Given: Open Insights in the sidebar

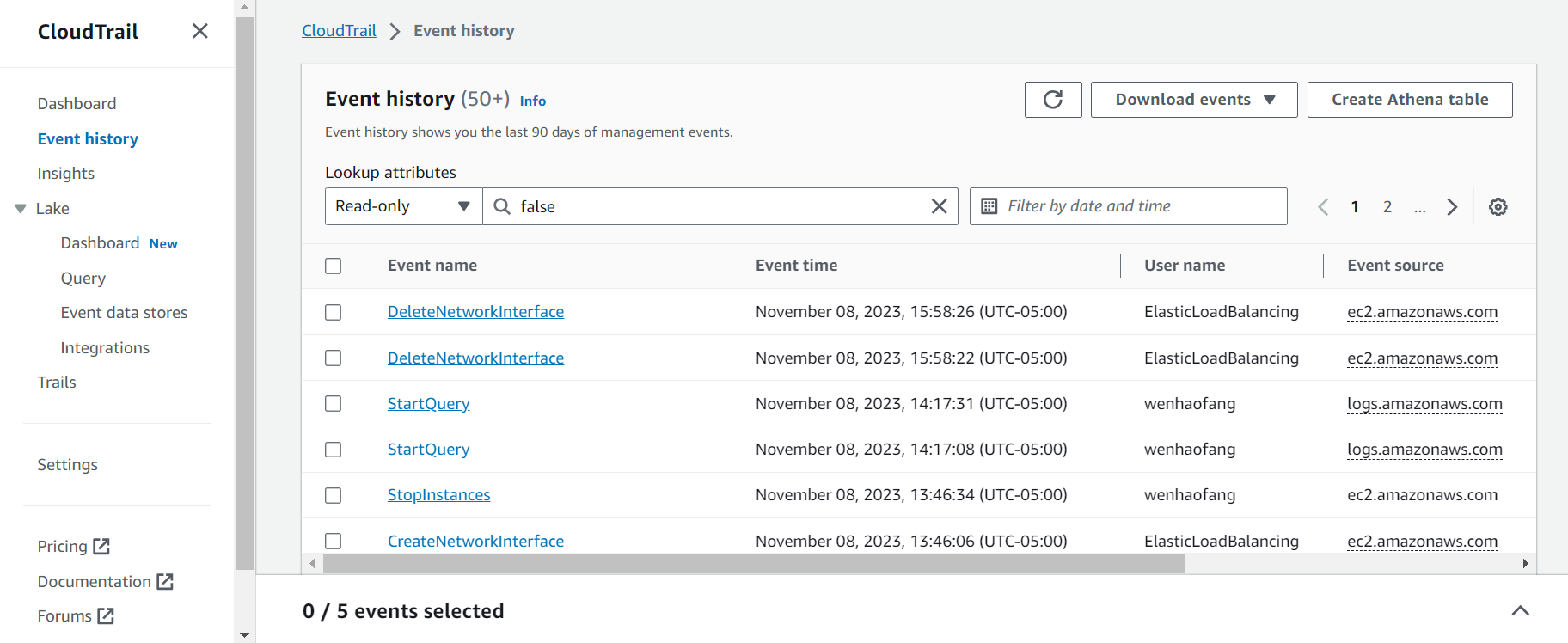Looking at the screenshot, I should [x=66, y=173].
